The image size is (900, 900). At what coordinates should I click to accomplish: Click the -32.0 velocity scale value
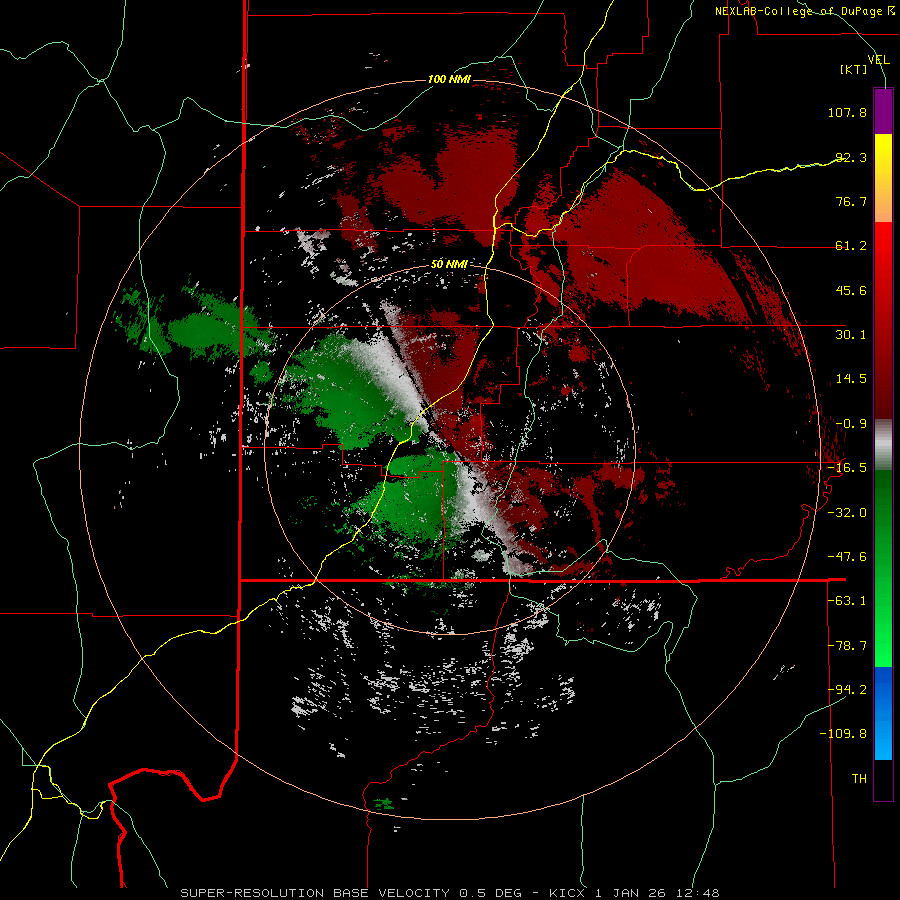coord(847,513)
